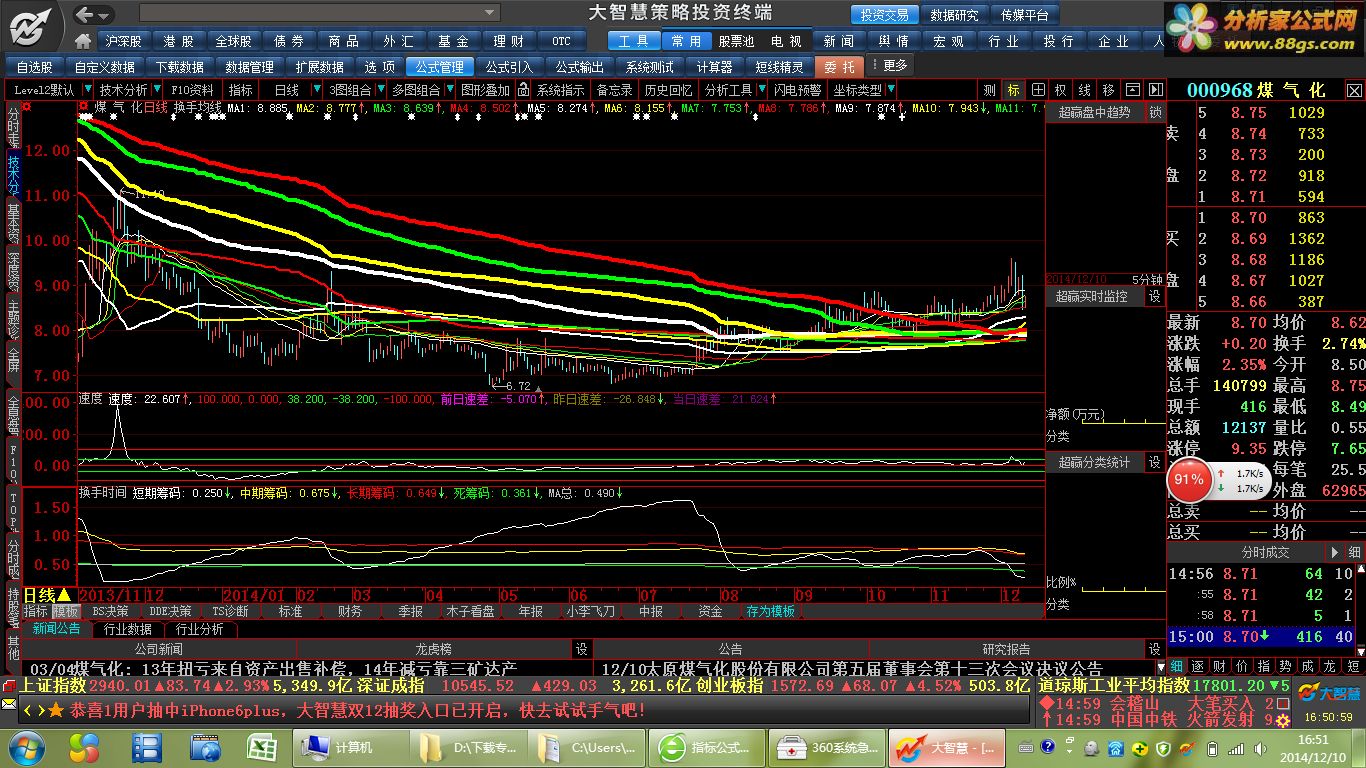Click the star icon on the announcement bar
This screenshot has width=1366, height=768.
click(56, 710)
